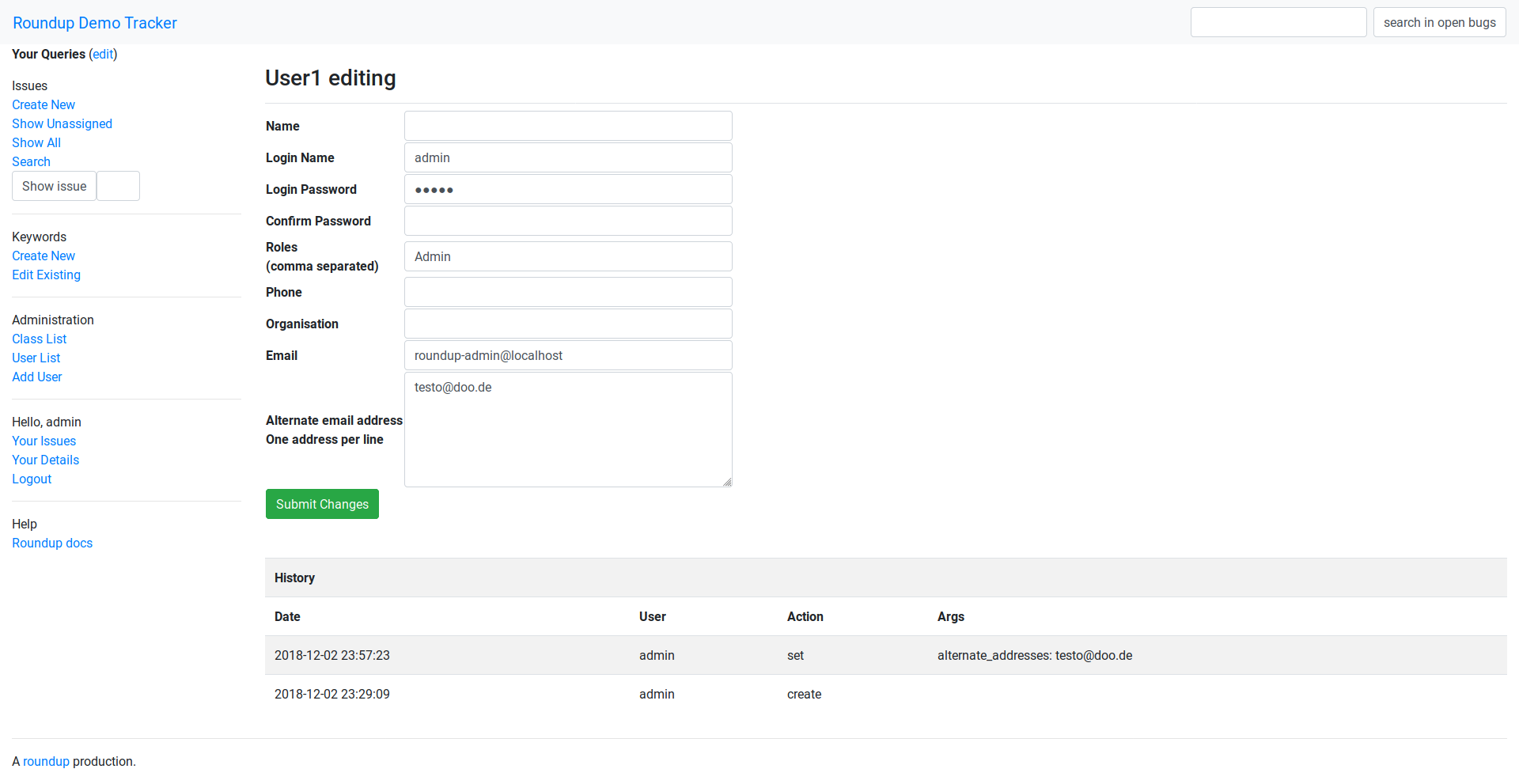Screen dimensions: 1519x784
Task: Click the 'set' action cell
Action: (795, 655)
